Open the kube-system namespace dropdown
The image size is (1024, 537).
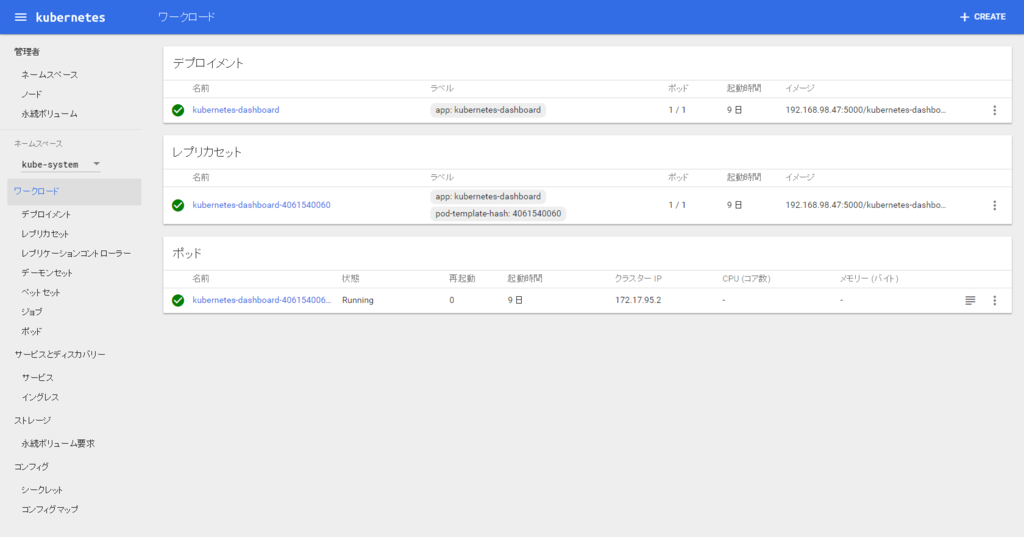(60, 165)
